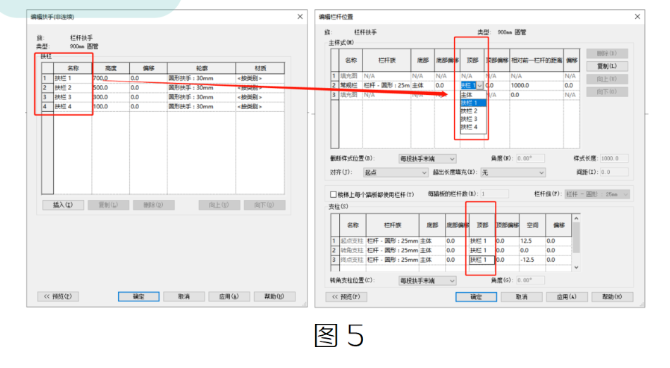Select row header 4 in rails table

point(47,106)
